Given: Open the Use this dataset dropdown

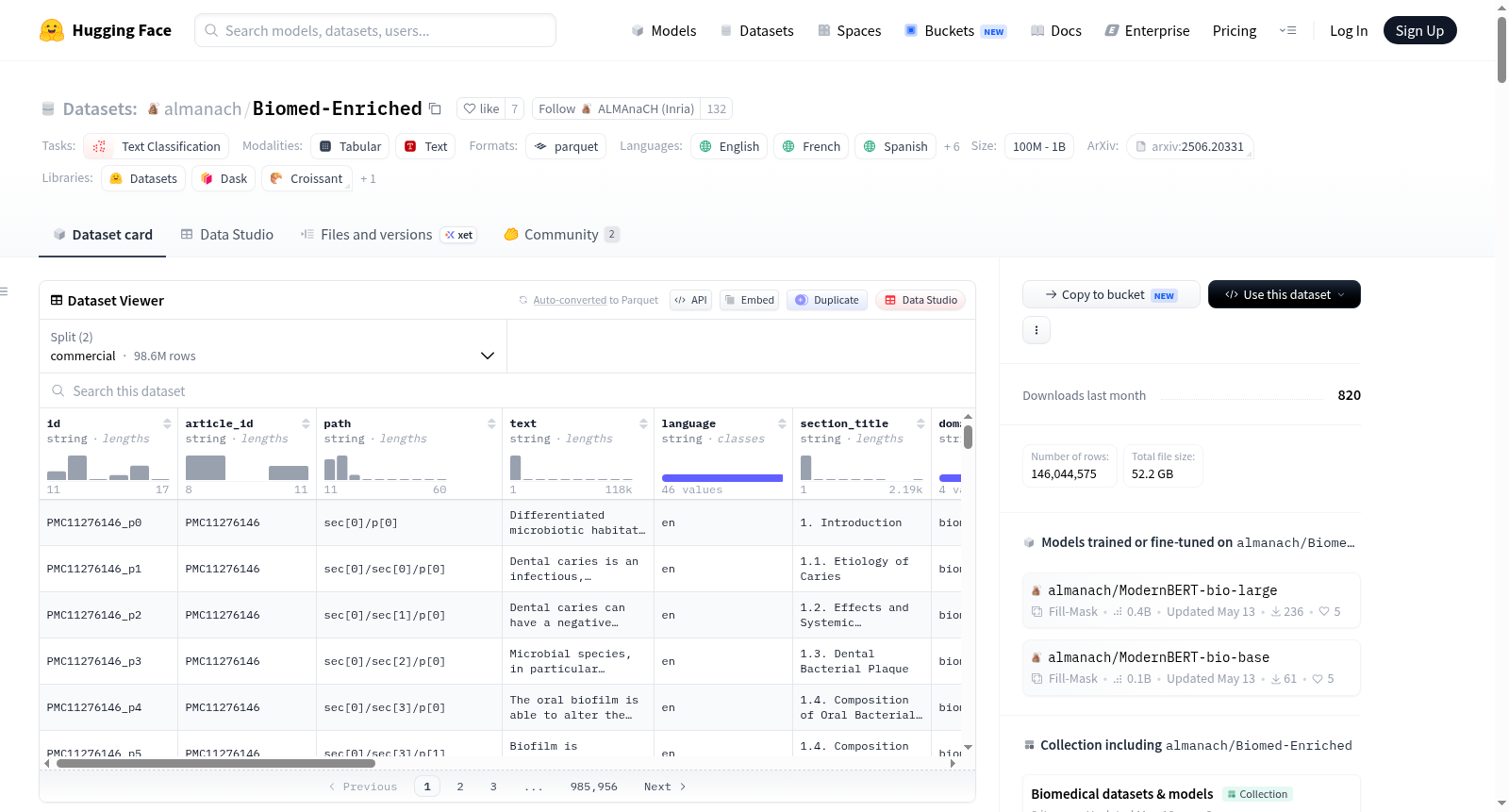Looking at the screenshot, I should tap(1285, 294).
